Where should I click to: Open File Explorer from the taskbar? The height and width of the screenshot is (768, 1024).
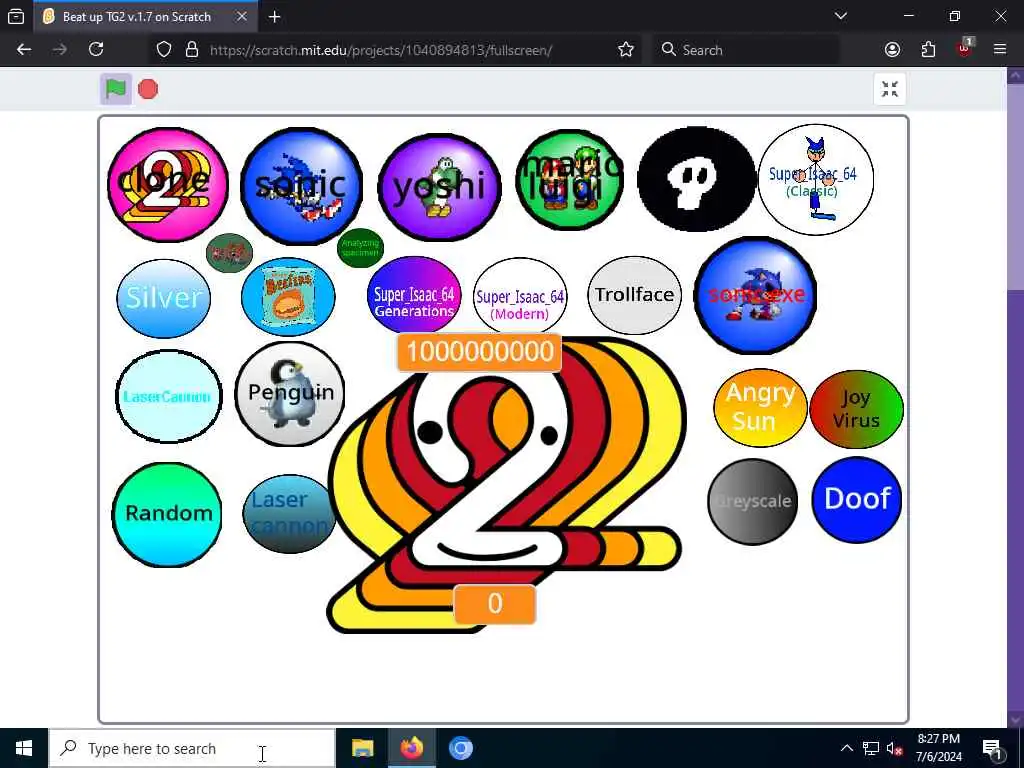[x=362, y=748]
